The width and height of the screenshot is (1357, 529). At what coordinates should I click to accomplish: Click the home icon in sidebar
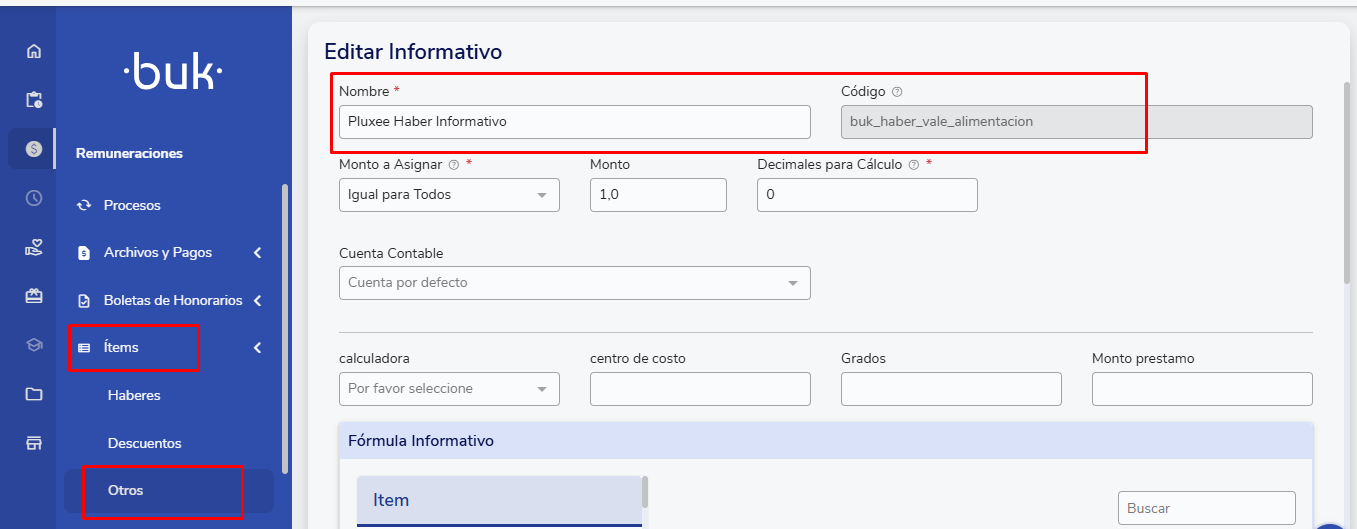pos(34,51)
